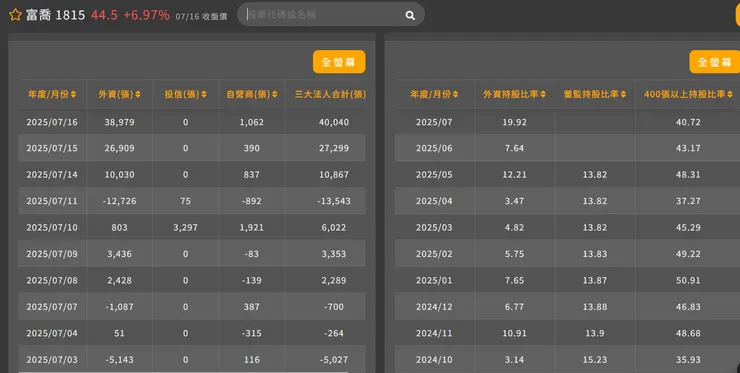The height and width of the screenshot is (373, 740).
Task: Click foreign holding ratio 12.21
Action: point(514,175)
